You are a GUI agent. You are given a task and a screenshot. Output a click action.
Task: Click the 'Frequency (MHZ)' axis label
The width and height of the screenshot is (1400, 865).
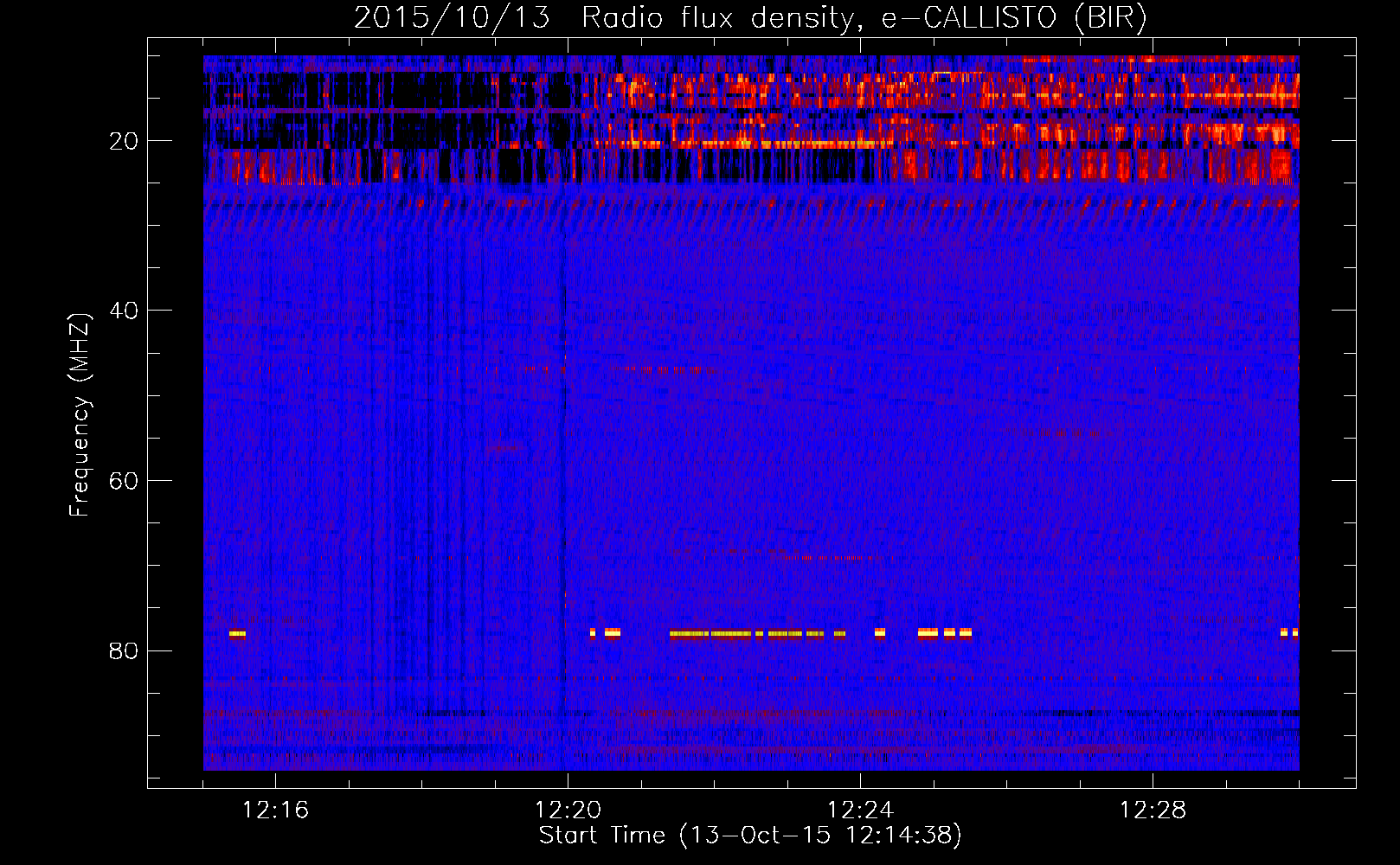(x=80, y=415)
